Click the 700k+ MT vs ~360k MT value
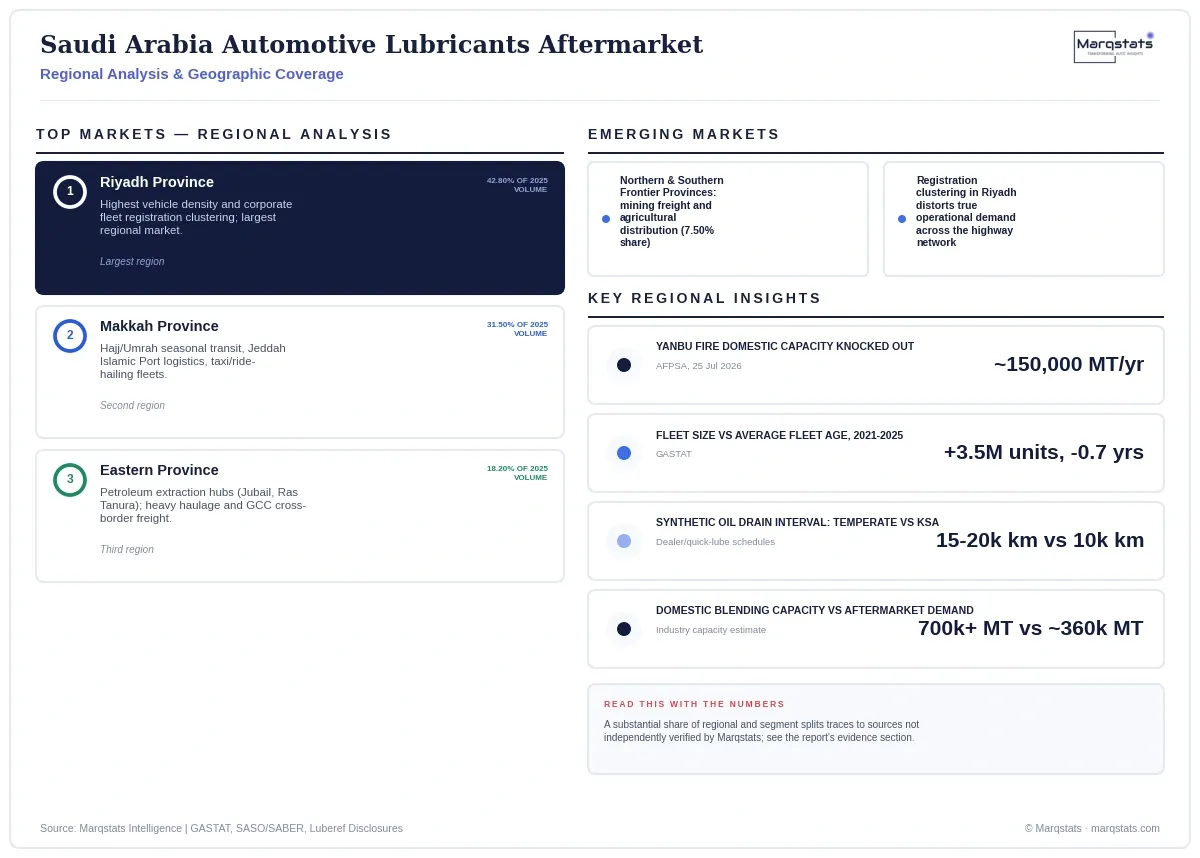 pyautogui.click(x=1031, y=628)
